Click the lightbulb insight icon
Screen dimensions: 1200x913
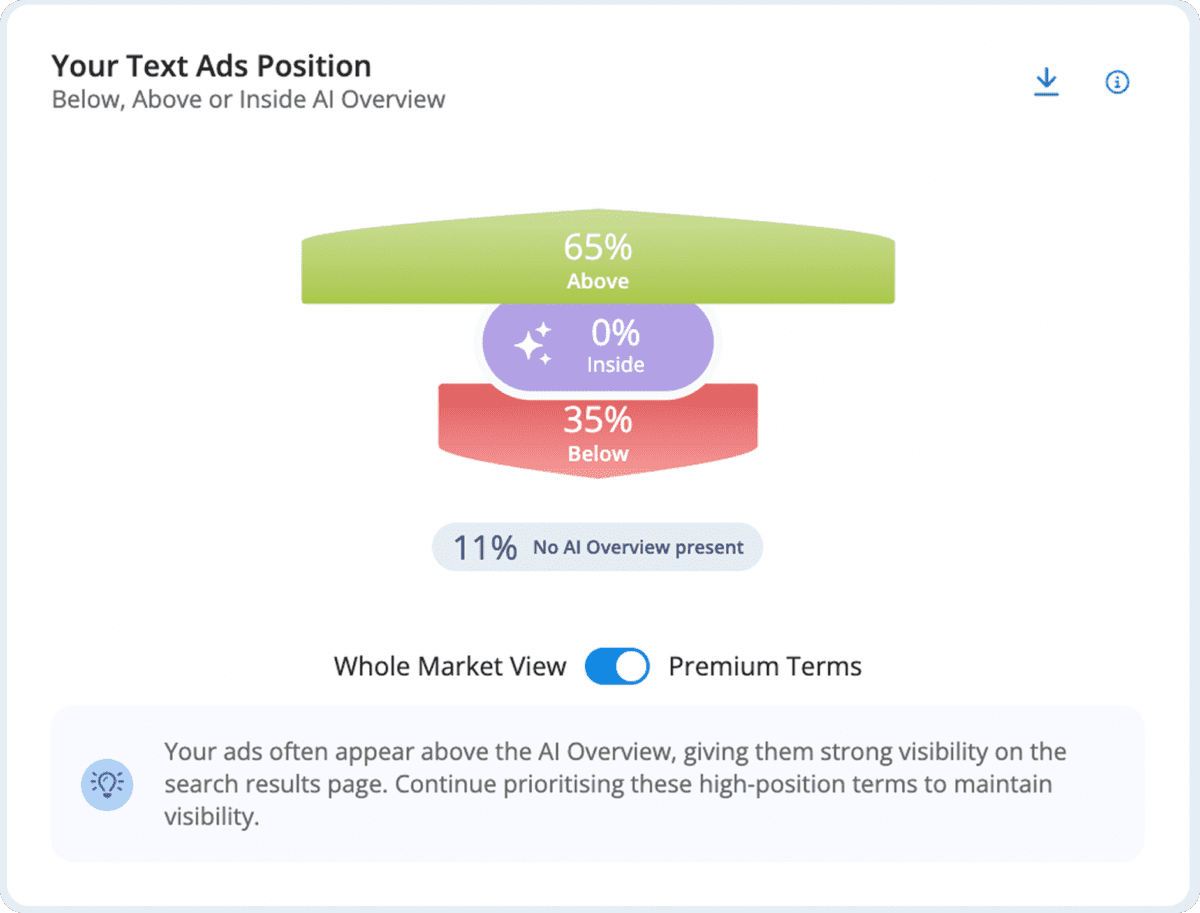click(x=107, y=784)
